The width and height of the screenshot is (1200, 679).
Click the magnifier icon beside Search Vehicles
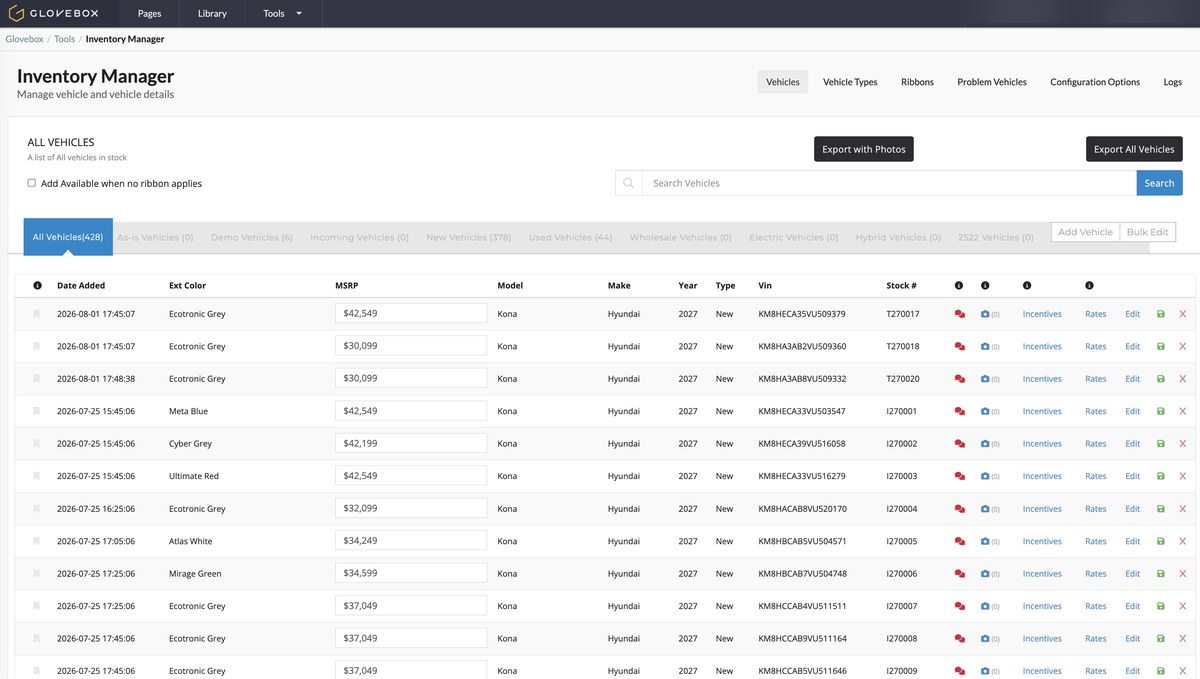pos(629,183)
